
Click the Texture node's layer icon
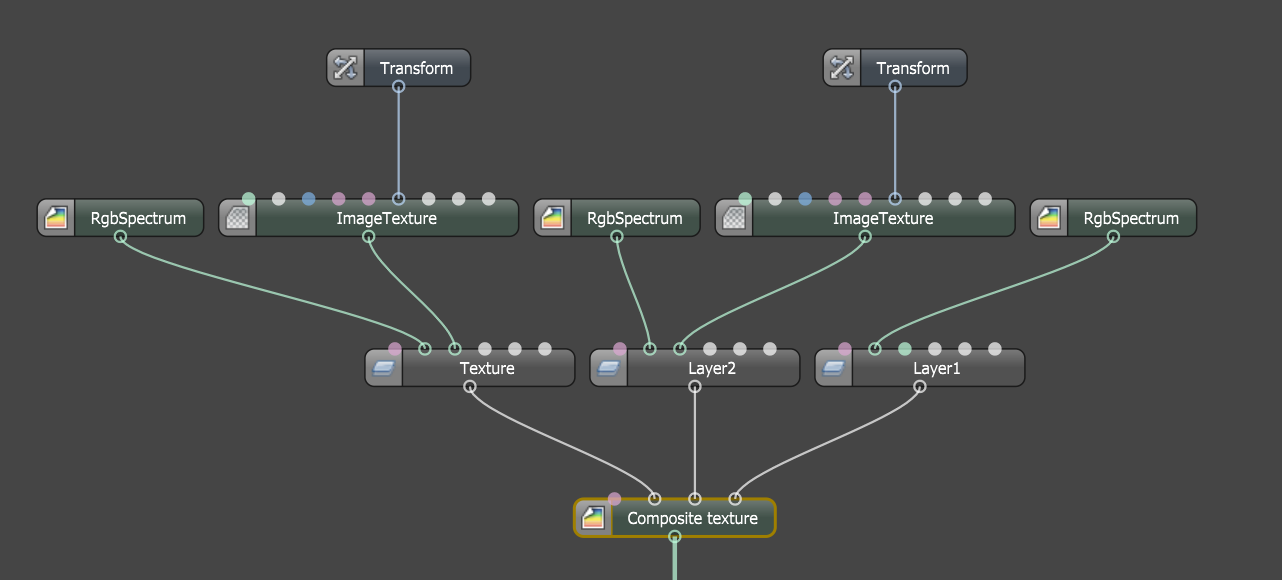tap(384, 368)
